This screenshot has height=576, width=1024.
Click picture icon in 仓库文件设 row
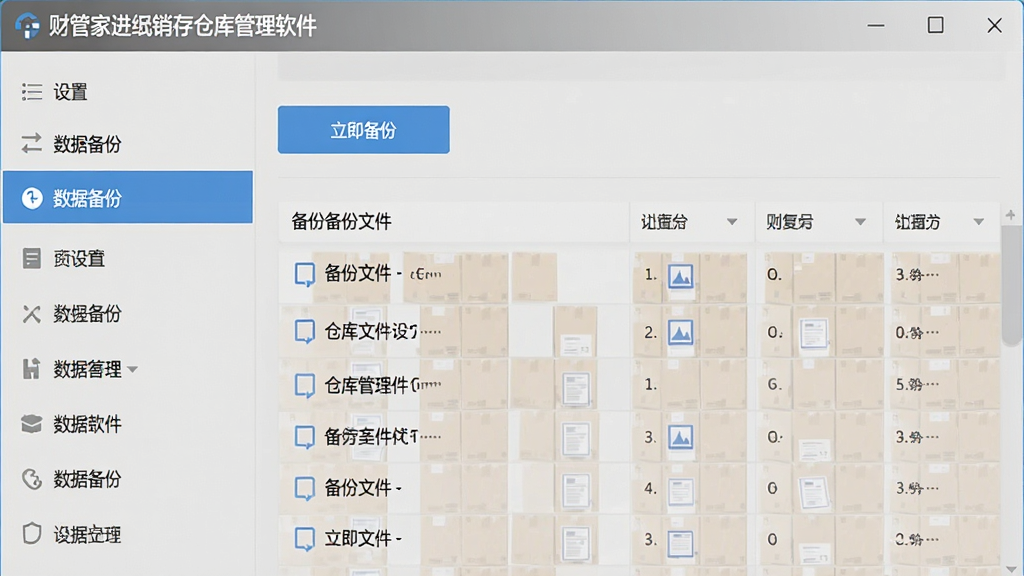click(x=680, y=332)
